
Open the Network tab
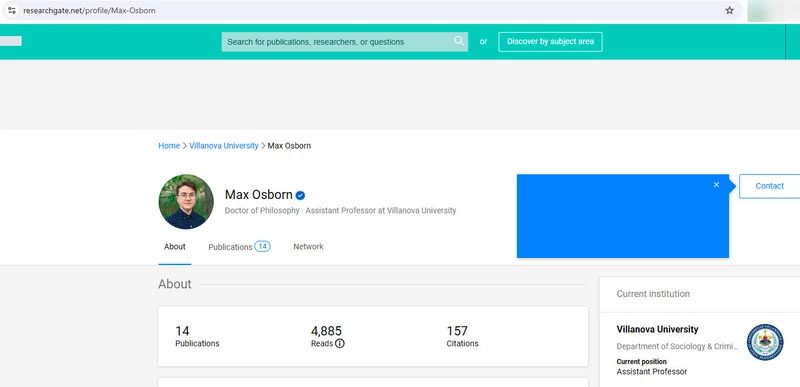pos(308,247)
